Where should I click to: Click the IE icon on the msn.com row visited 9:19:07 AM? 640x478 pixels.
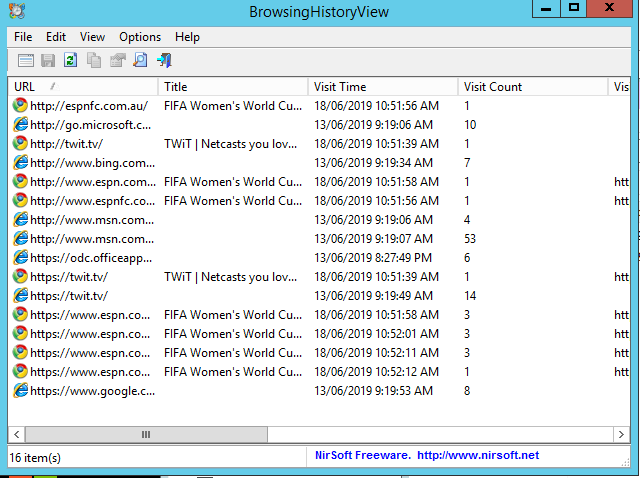tap(20, 238)
